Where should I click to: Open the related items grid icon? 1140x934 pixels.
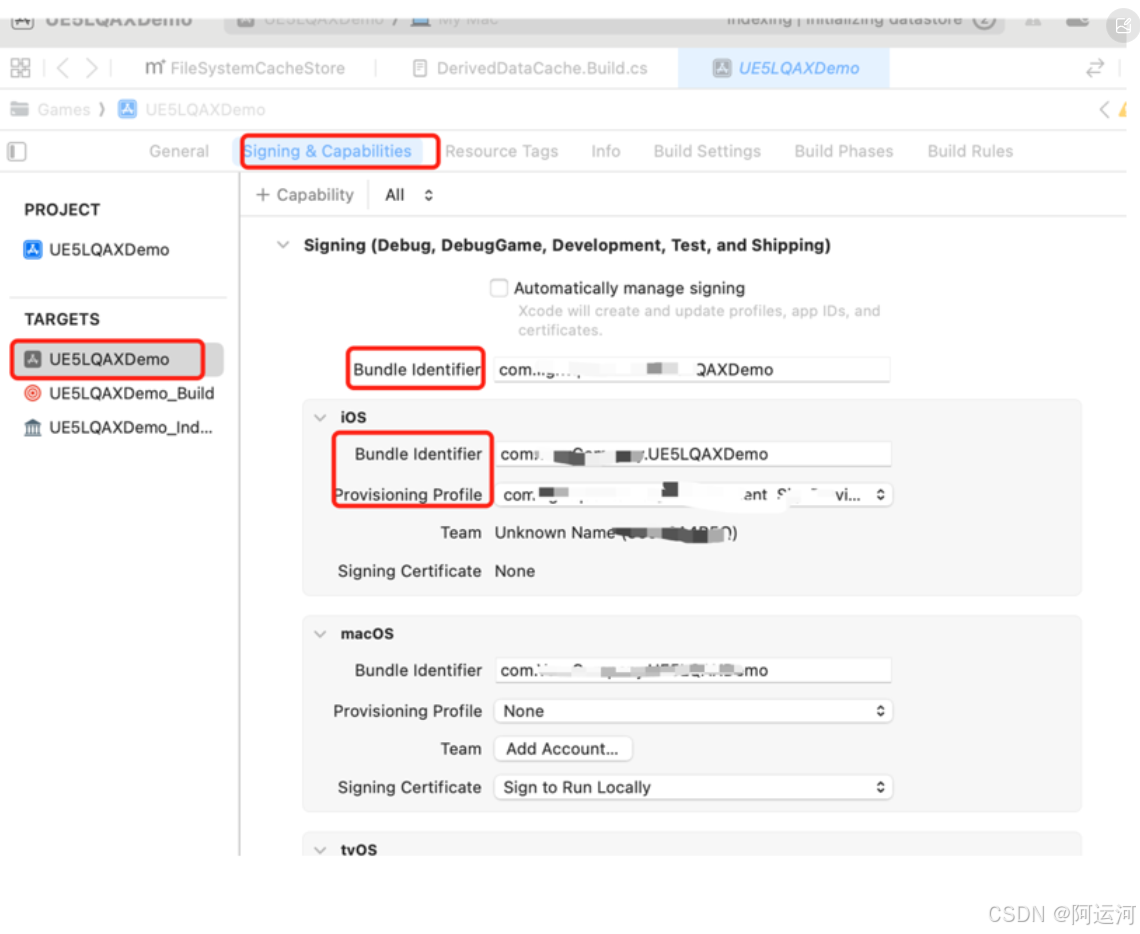(20, 68)
